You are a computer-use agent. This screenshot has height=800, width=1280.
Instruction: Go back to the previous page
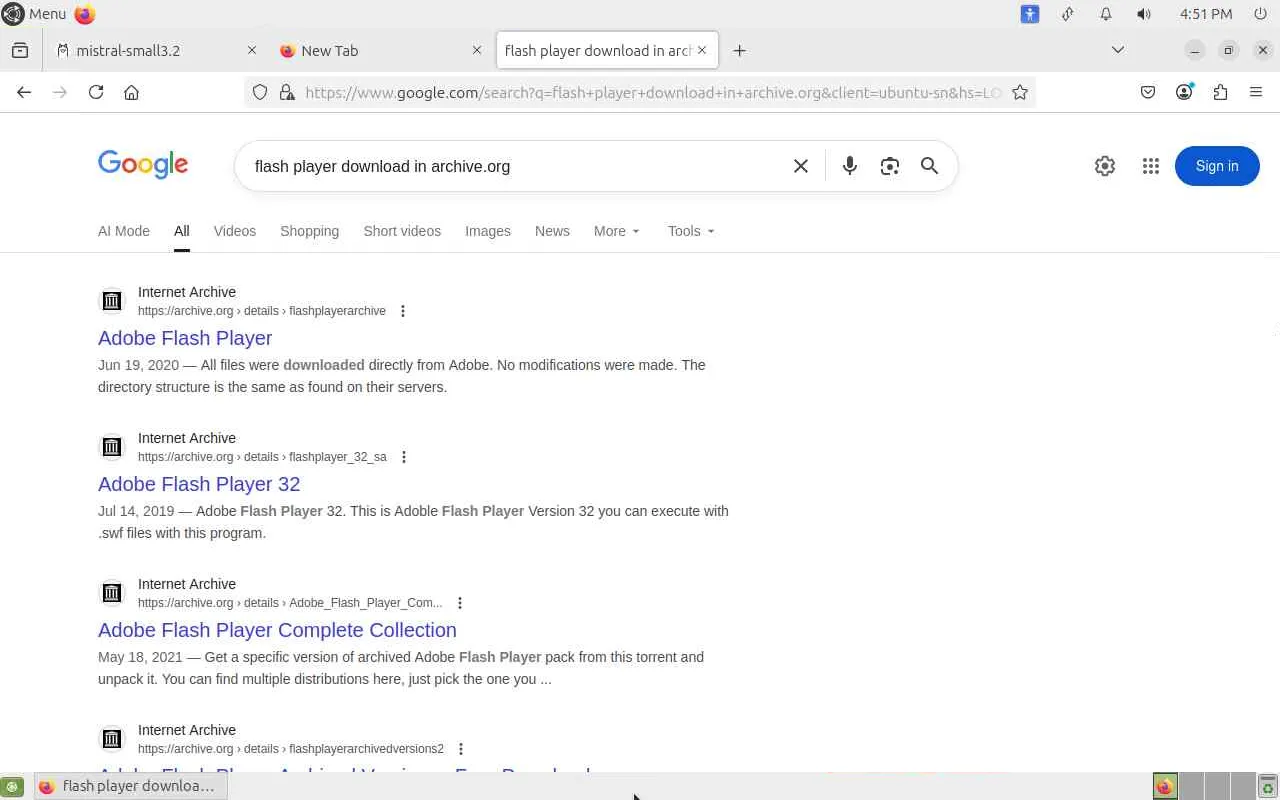pos(24,92)
